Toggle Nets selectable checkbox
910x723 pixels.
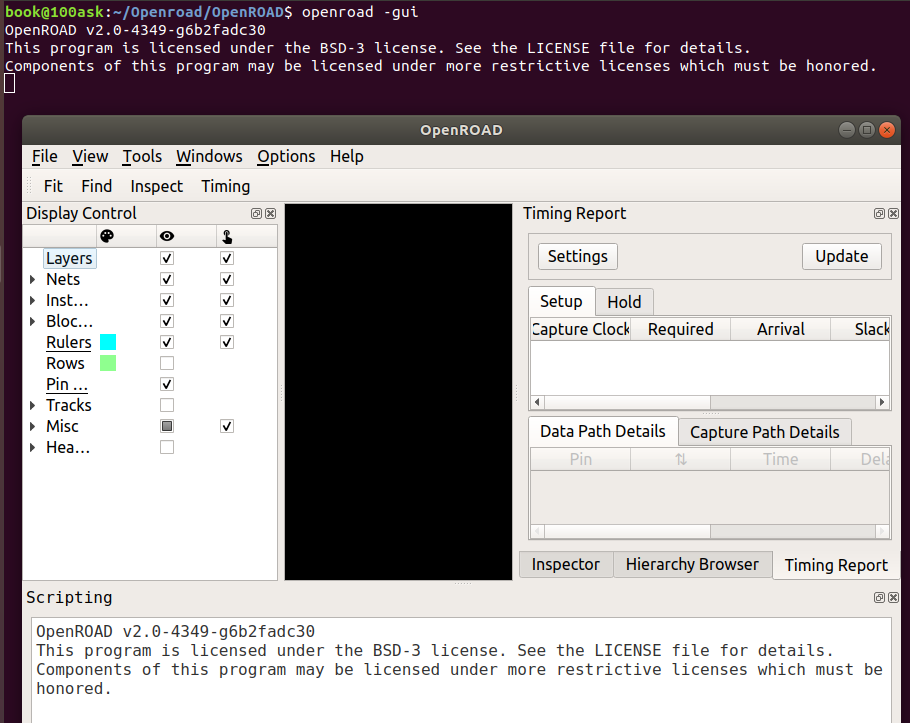227,279
